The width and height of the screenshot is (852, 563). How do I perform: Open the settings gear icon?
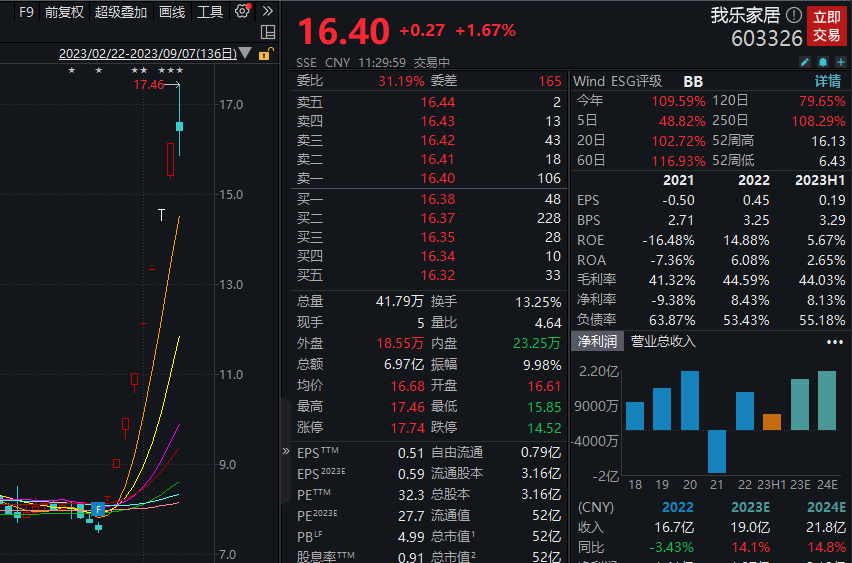[242, 12]
